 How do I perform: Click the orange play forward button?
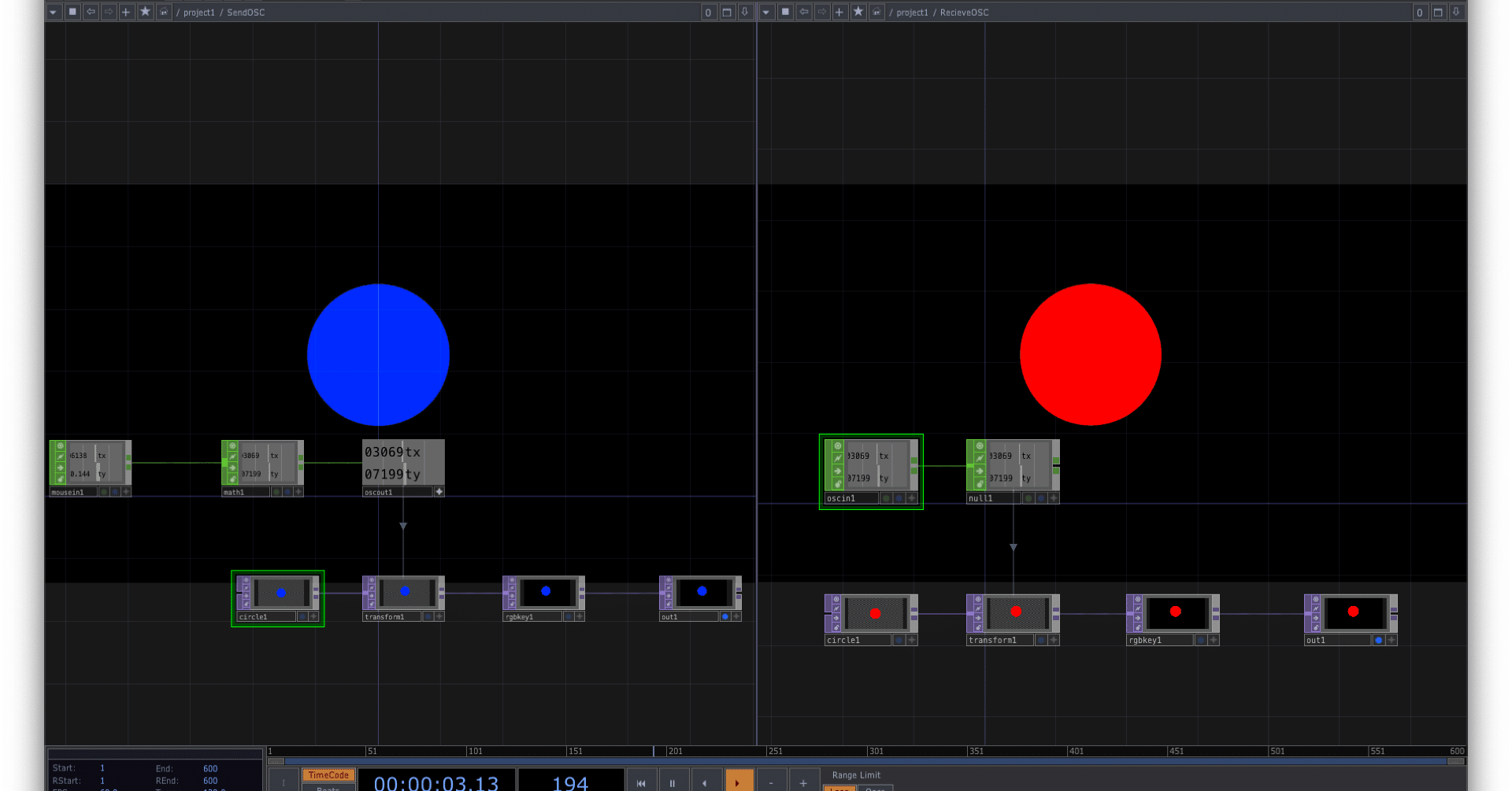[x=739, y=782]
